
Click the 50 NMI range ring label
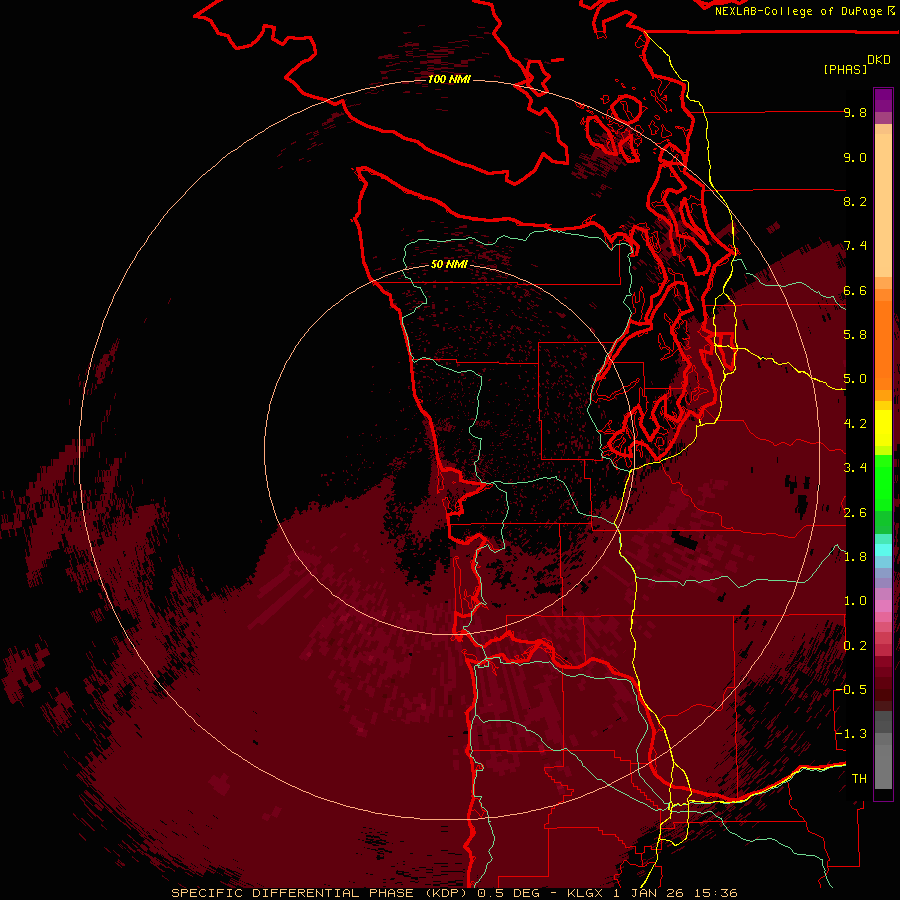[449, 264]
